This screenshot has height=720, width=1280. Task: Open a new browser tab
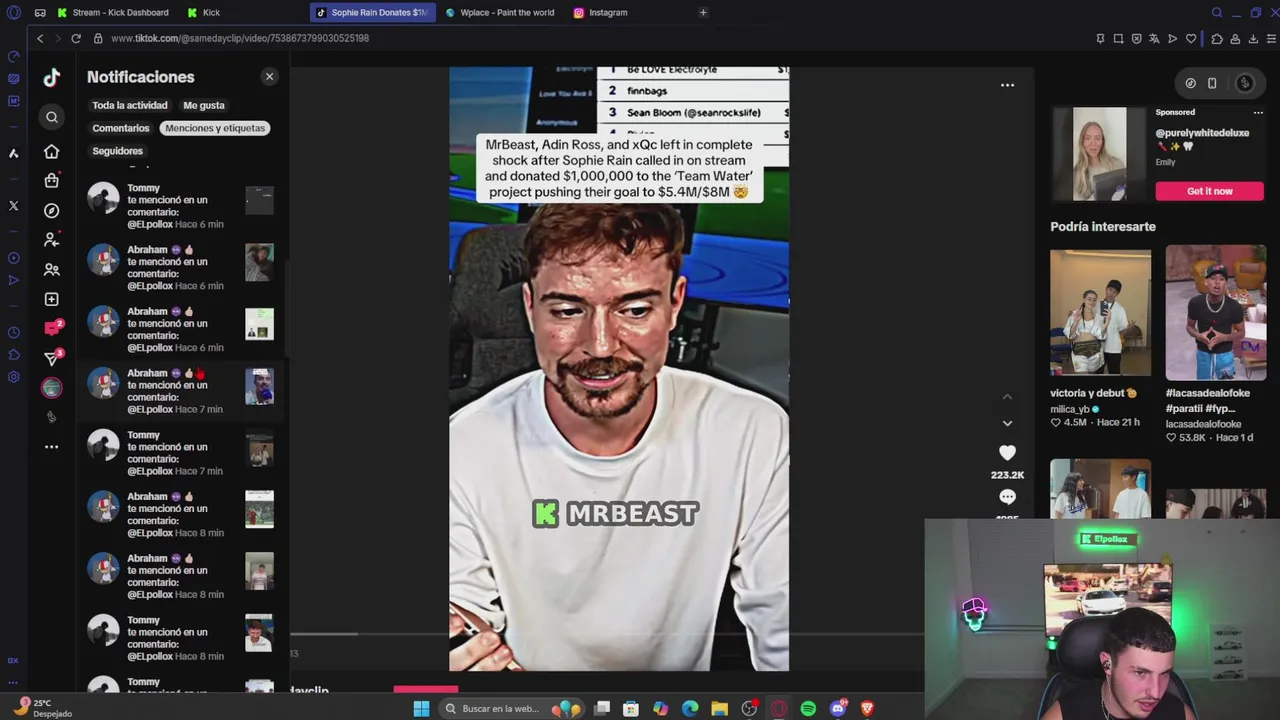[703, 13]
